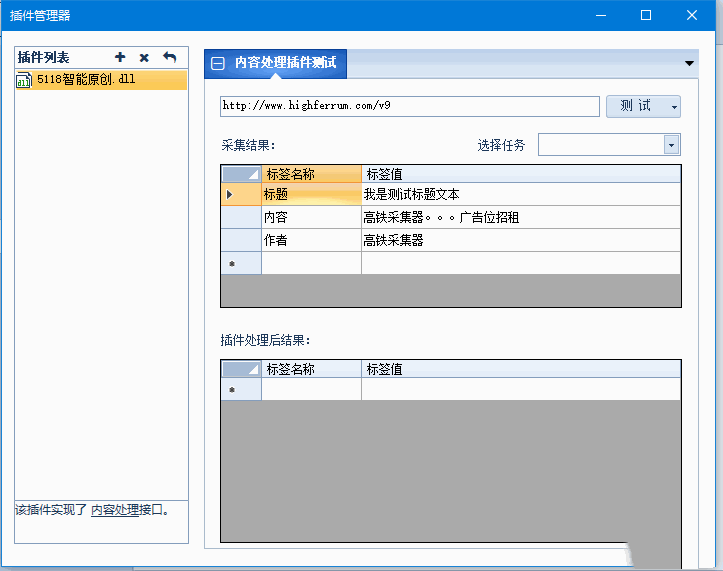Click the select-all corner of the 采集结果 grid
This screenshot has height=571, width=723.
coord(240,174)
